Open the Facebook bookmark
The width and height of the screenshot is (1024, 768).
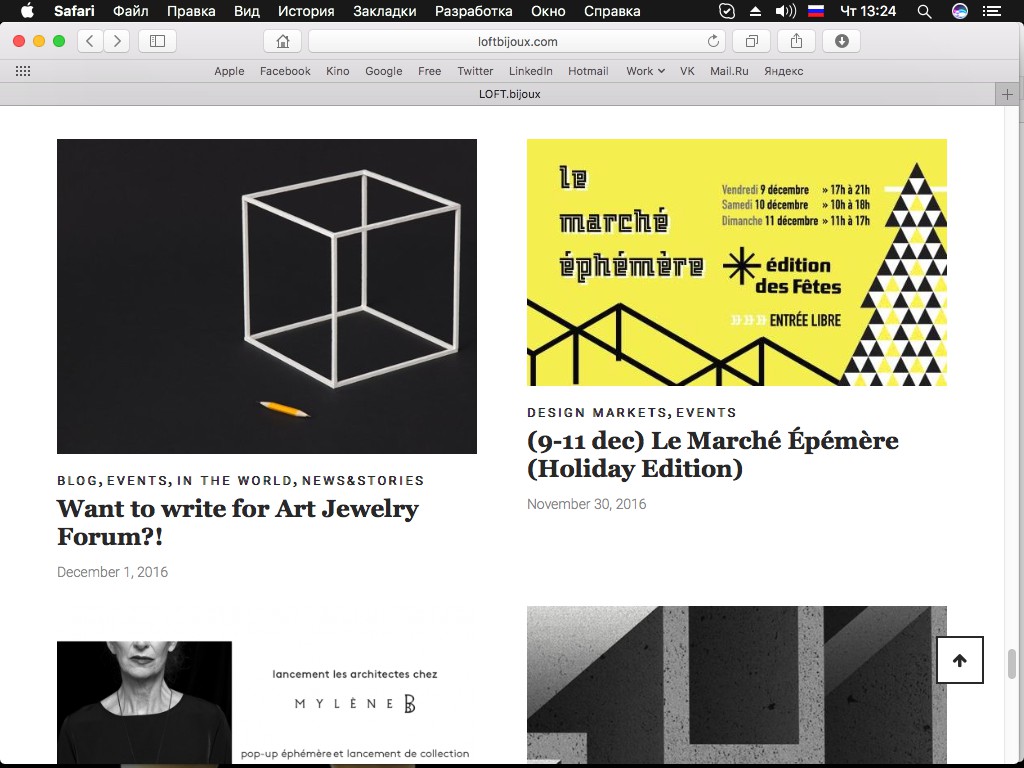(285, 71)
